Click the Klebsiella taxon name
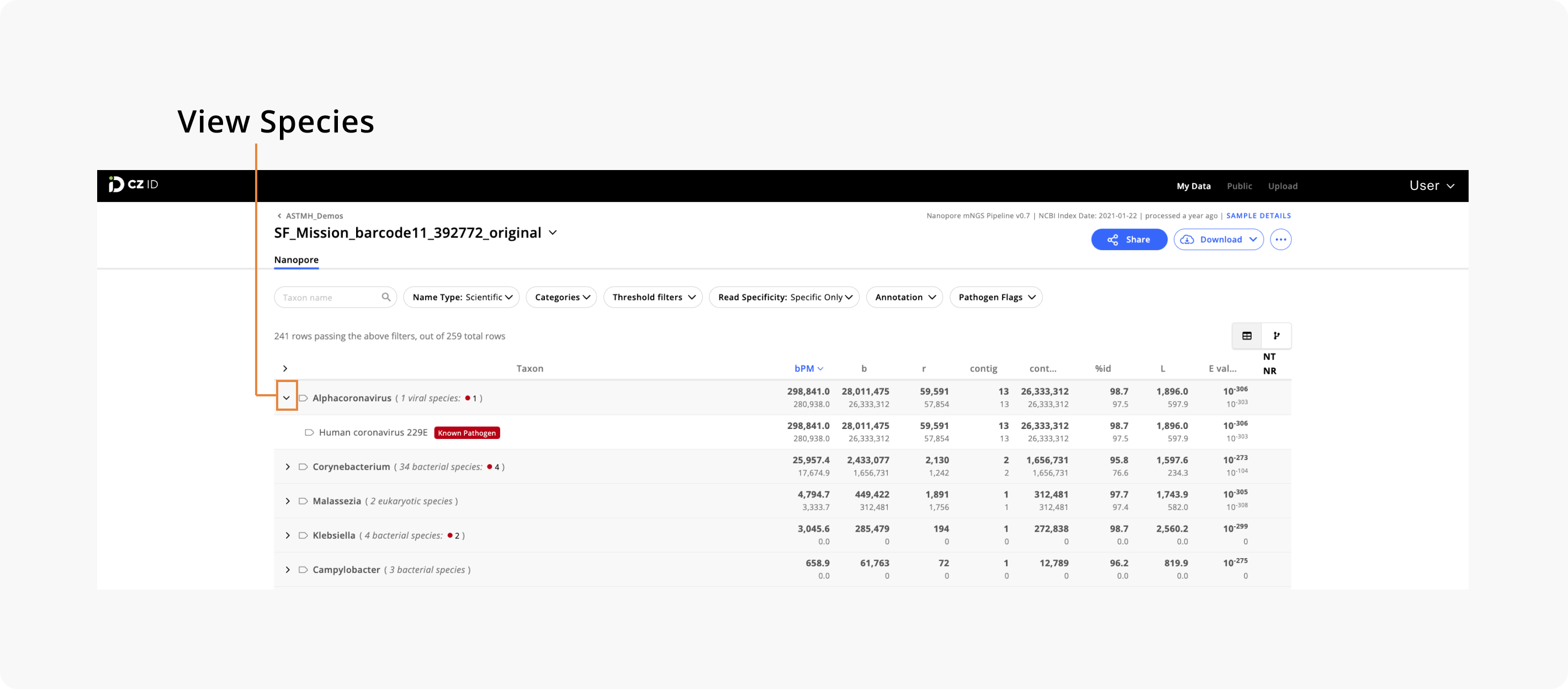 pos(333,535)
